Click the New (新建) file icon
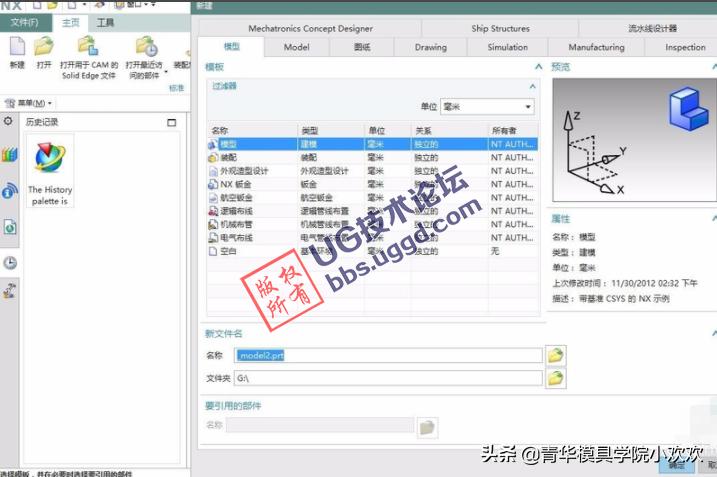 coord(17,47)
